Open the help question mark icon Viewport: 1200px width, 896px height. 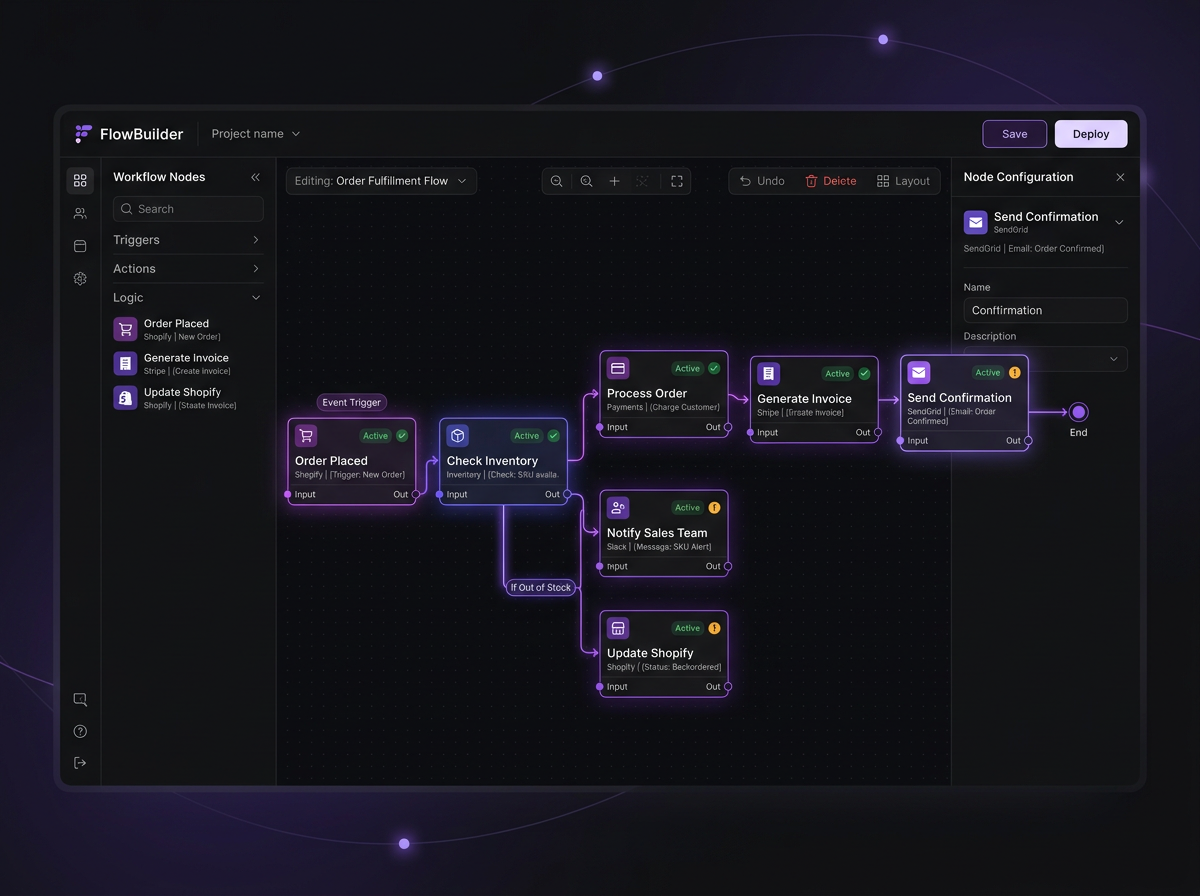80,732
